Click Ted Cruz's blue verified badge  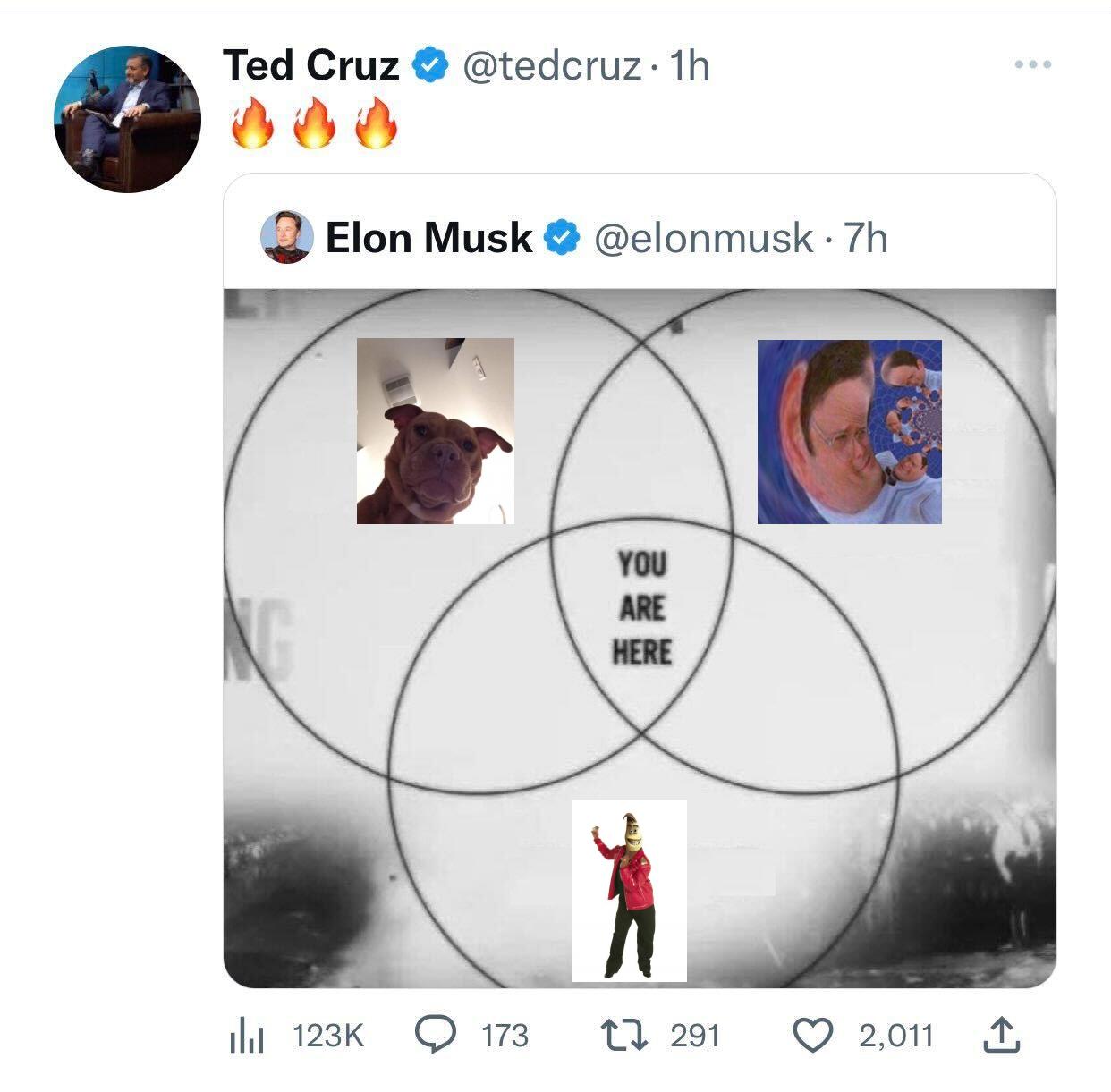pos(430,65)
